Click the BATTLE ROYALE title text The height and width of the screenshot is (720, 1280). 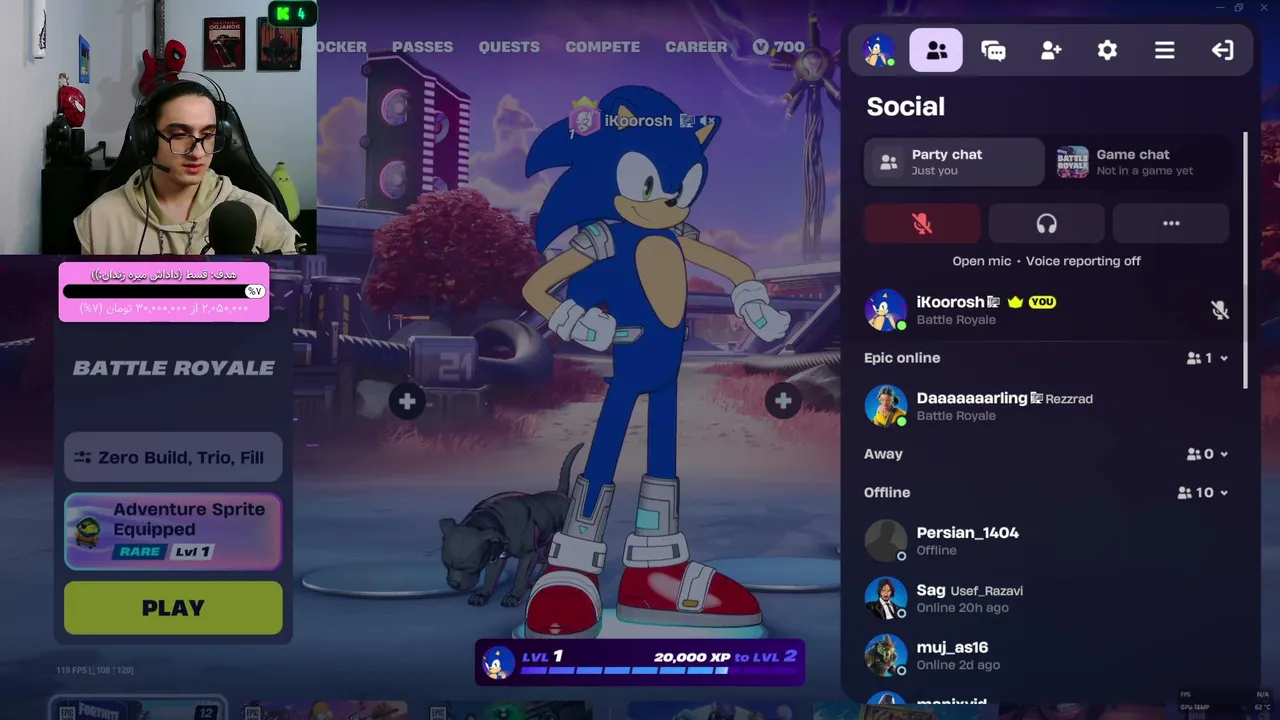coord(174,368)
